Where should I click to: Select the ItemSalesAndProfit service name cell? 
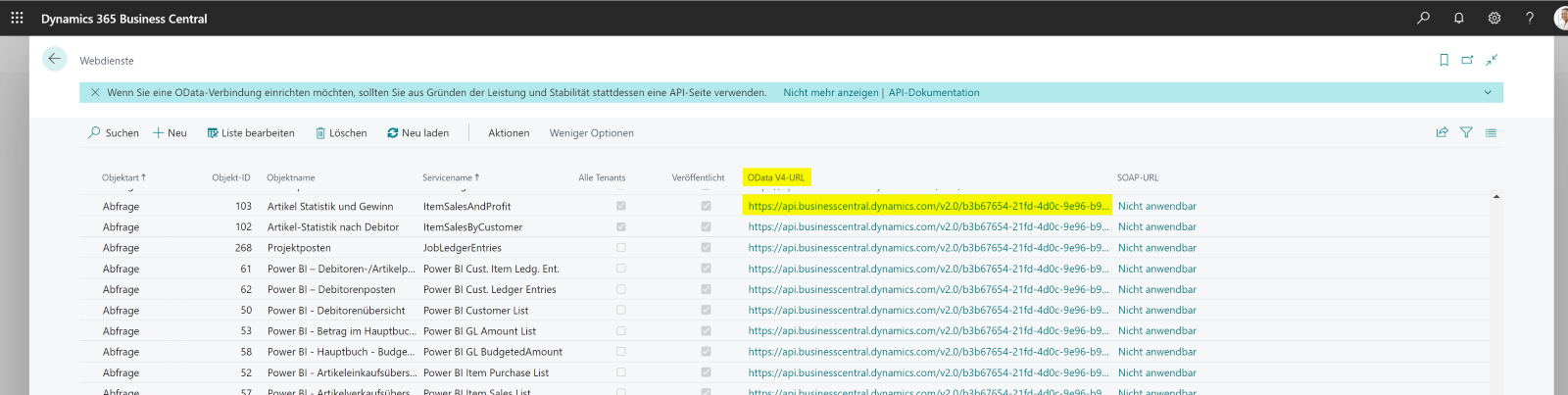pyautogui.click(x=466, y=206)
